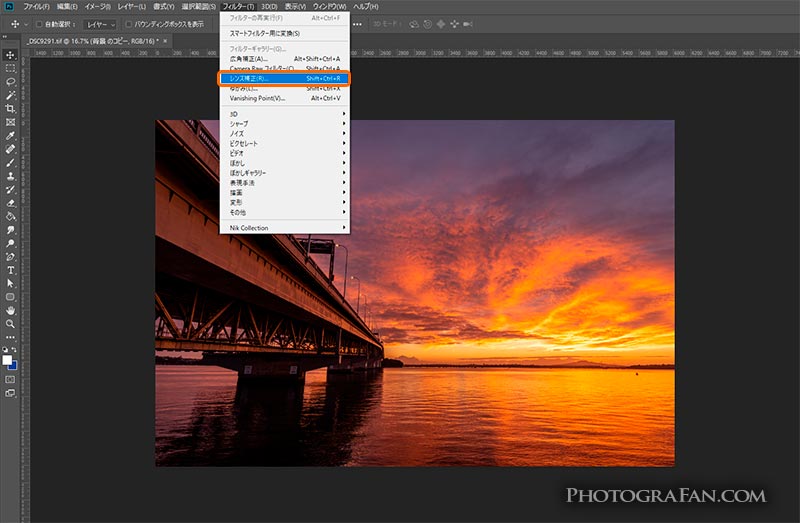
Task: Click the default colors reset icon
Action: pos(5,350)
